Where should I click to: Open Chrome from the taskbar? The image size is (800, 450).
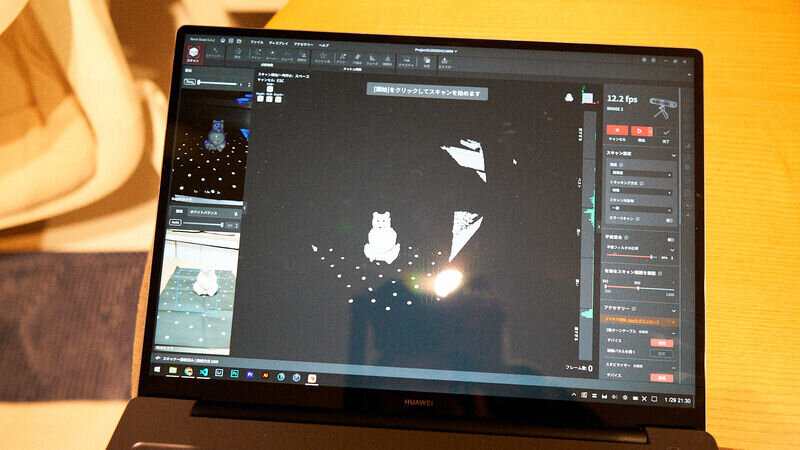tap(188, 371)
